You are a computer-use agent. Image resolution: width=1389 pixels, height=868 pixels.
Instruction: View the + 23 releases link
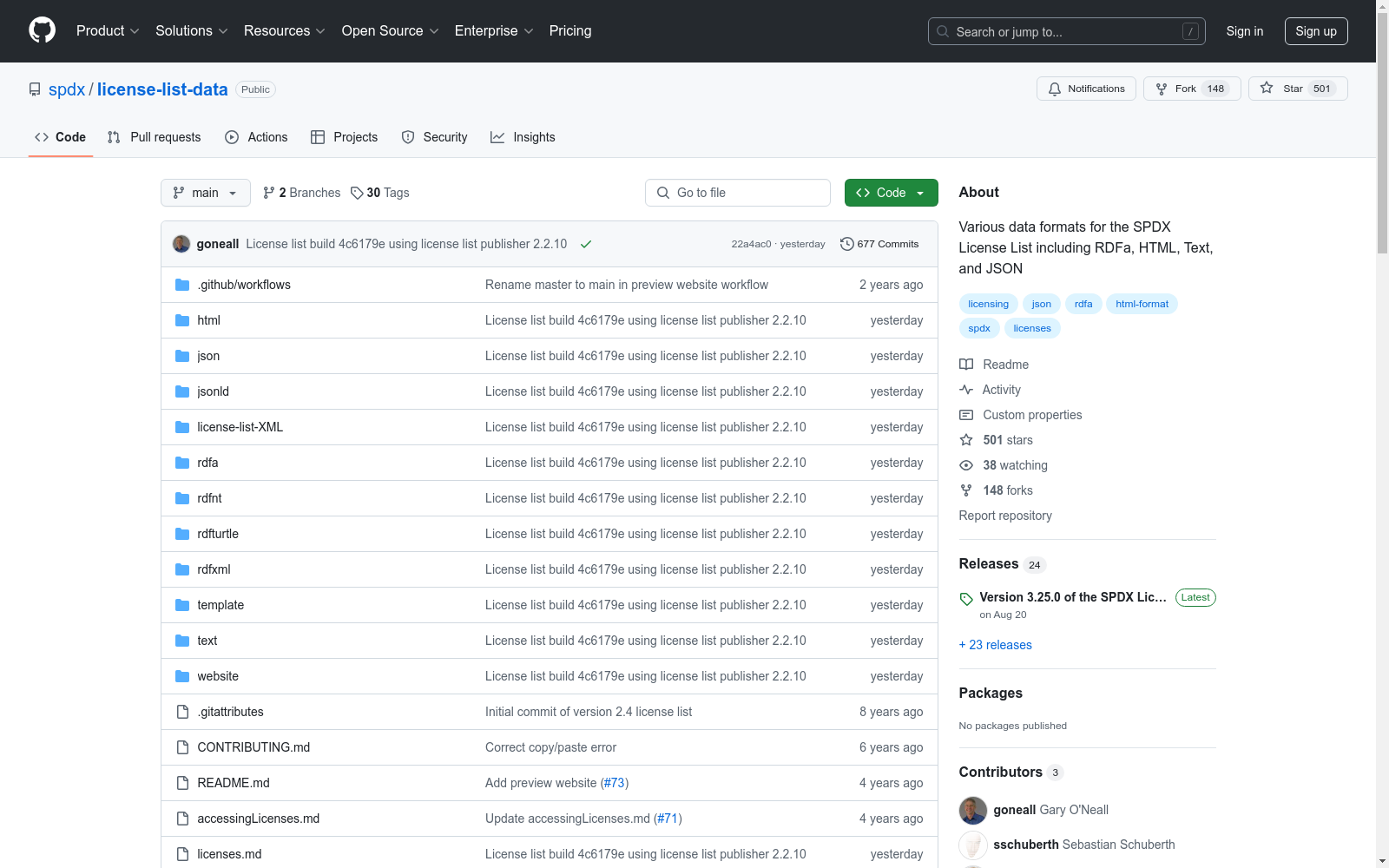[x=996, y=645]
